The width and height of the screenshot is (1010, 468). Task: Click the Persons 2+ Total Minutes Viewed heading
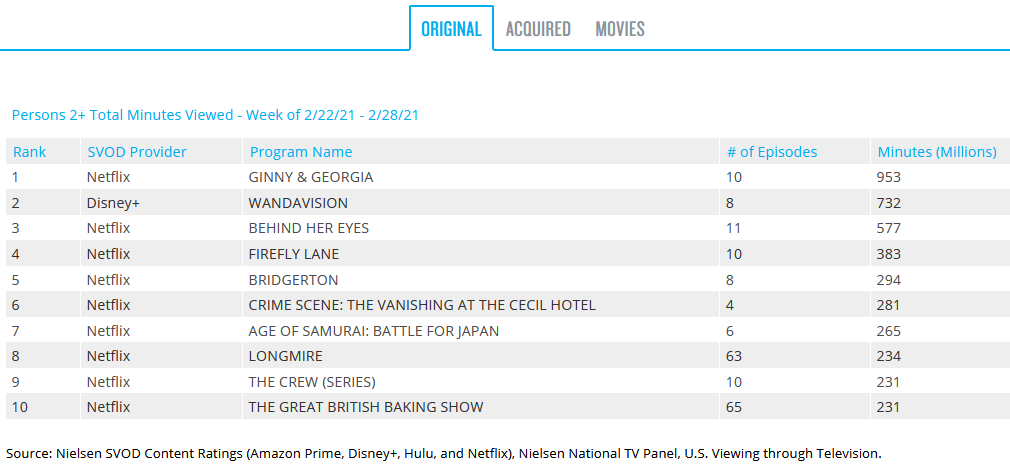(x=214, y=115)
